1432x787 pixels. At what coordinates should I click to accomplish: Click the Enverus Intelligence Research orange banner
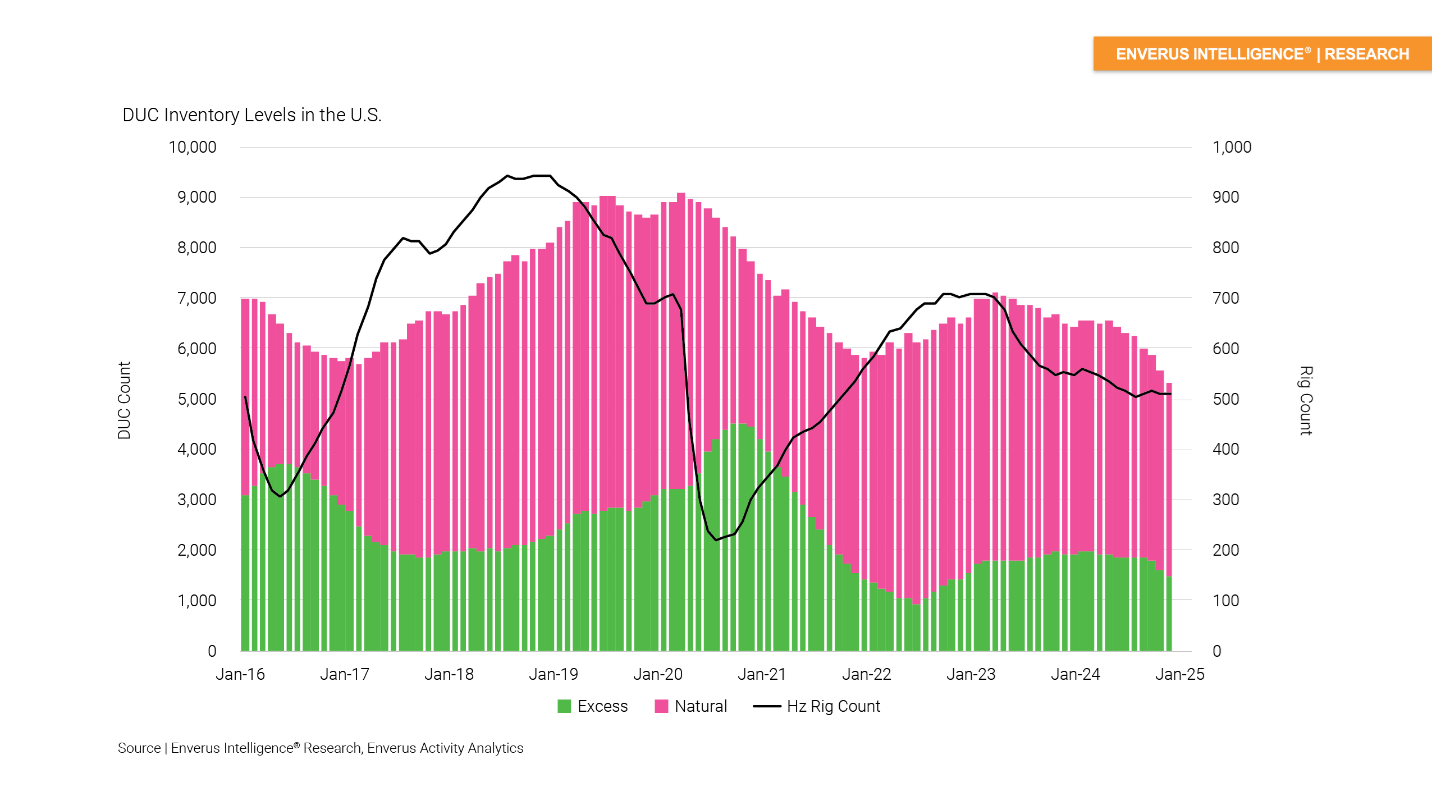click(1262, 54)
